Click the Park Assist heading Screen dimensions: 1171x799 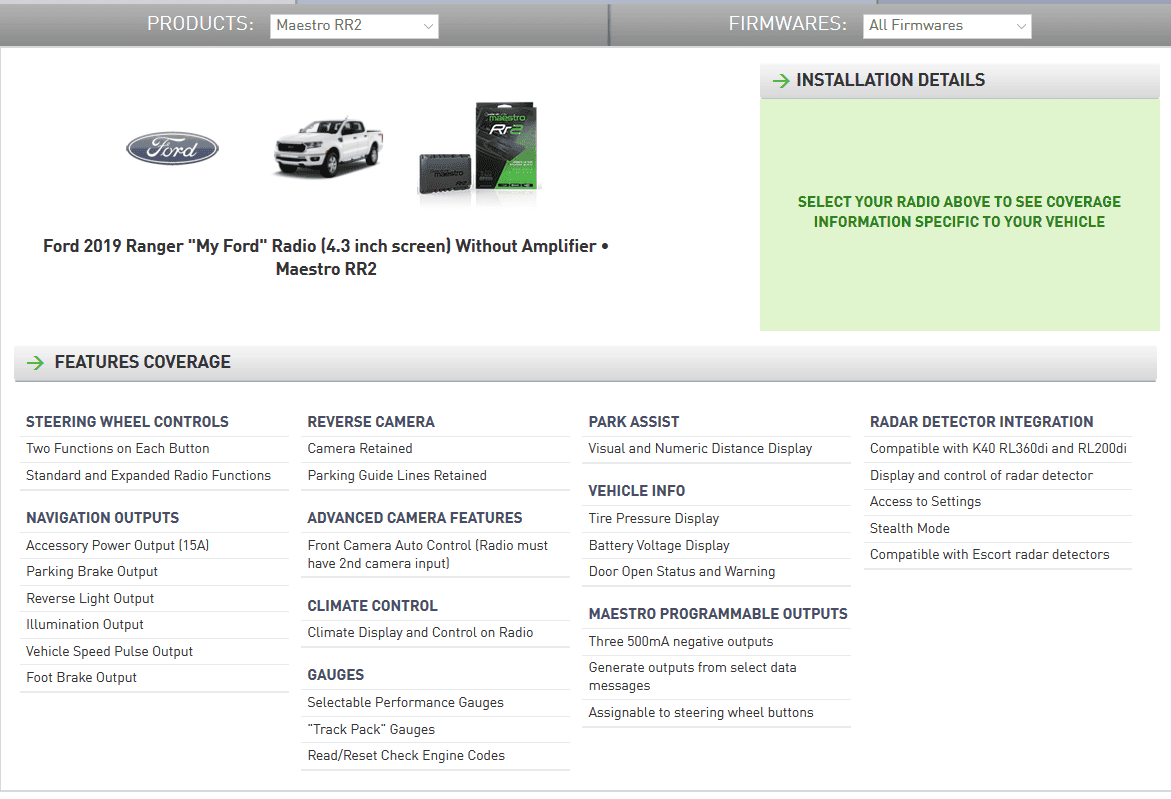[x=633, y=422]
